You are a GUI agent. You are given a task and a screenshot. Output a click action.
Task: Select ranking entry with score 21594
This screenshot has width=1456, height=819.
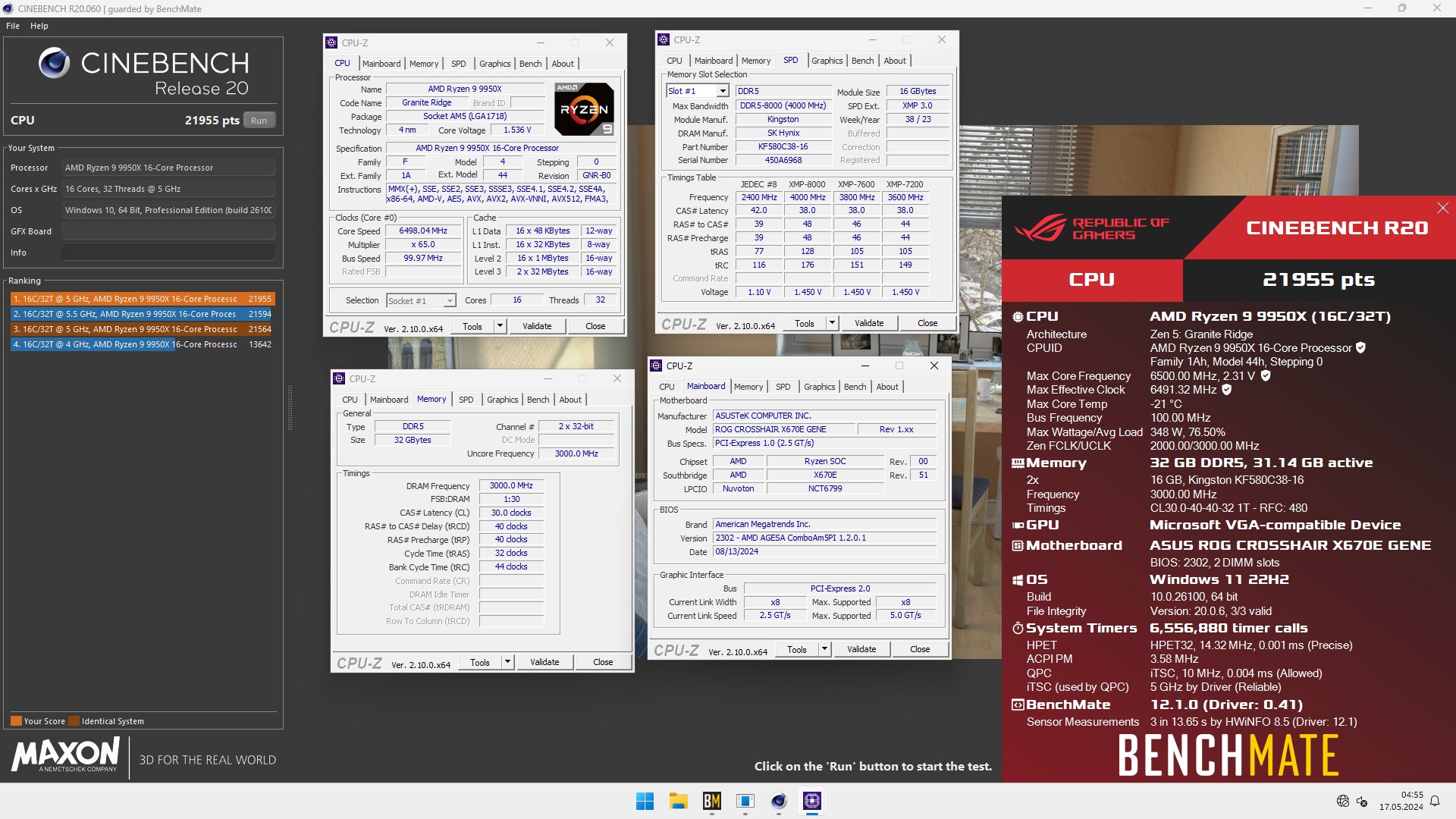(x=142, y=314)
